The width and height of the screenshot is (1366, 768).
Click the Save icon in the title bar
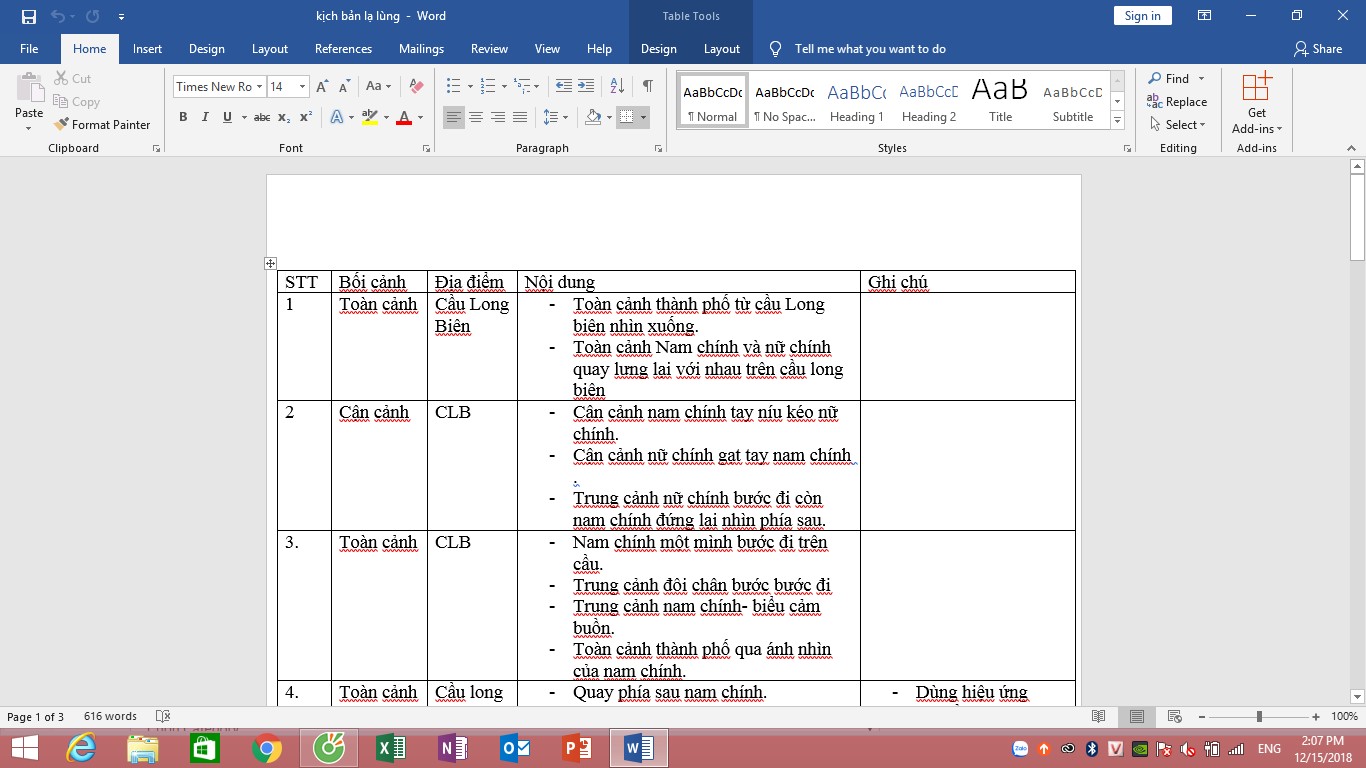[x=28, y=16]
